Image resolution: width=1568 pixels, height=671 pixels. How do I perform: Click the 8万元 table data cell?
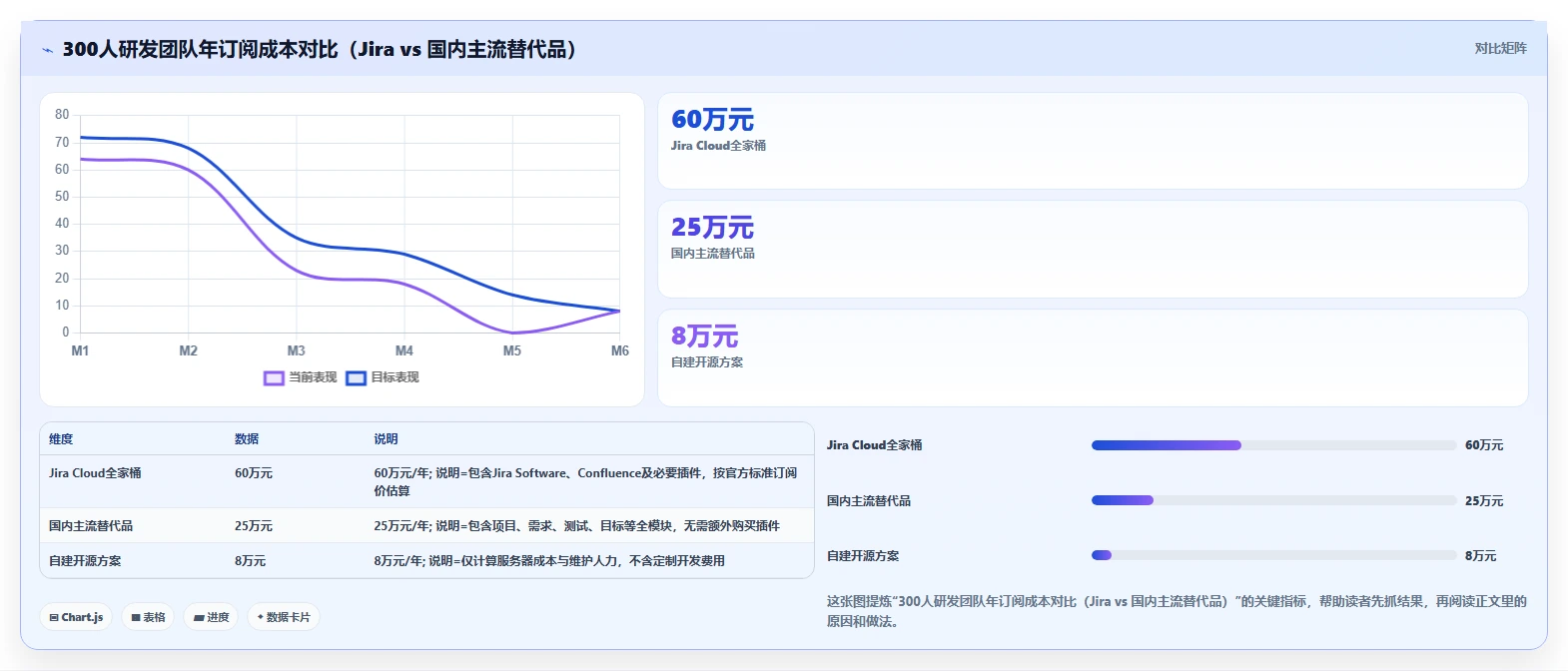coord(251,561)
